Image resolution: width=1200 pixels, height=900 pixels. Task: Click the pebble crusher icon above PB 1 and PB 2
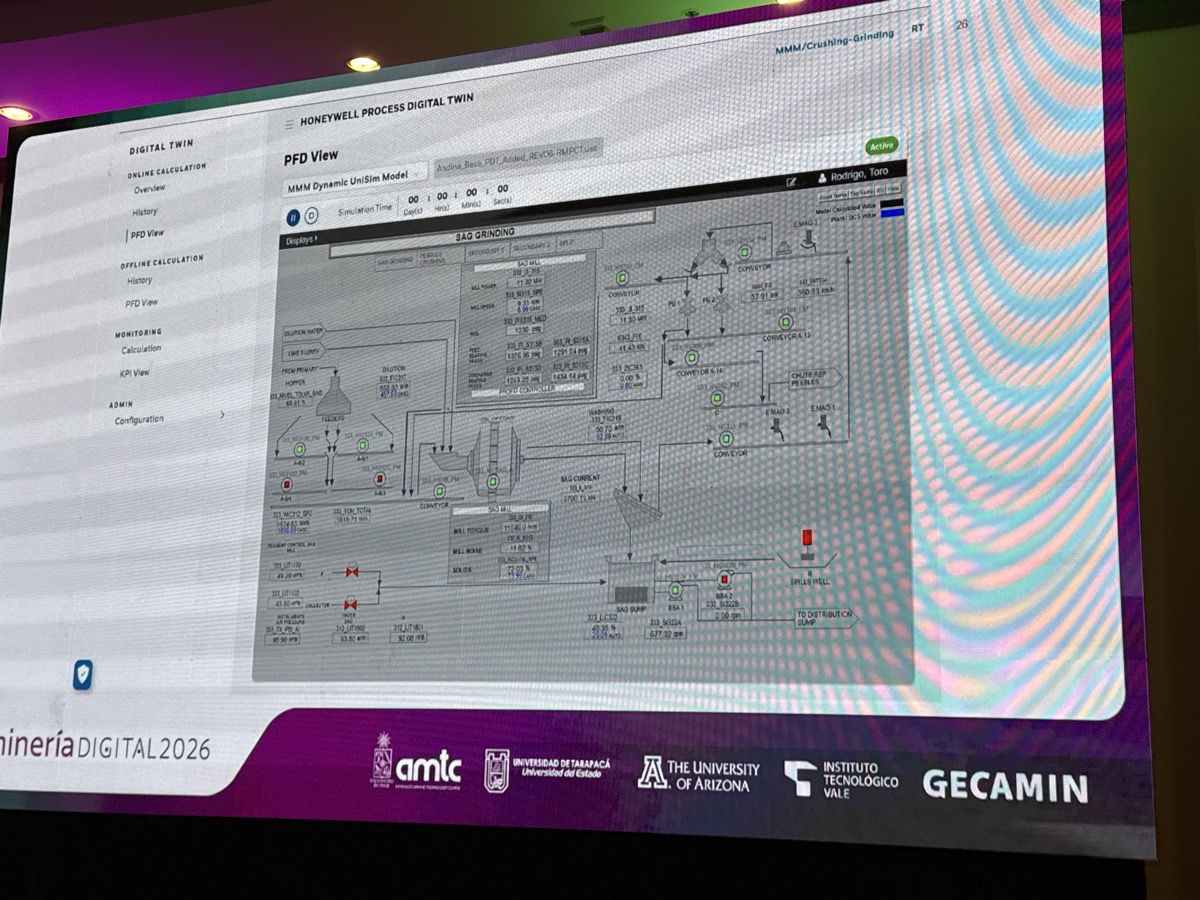pyautogui.click(x=708, y=254)
